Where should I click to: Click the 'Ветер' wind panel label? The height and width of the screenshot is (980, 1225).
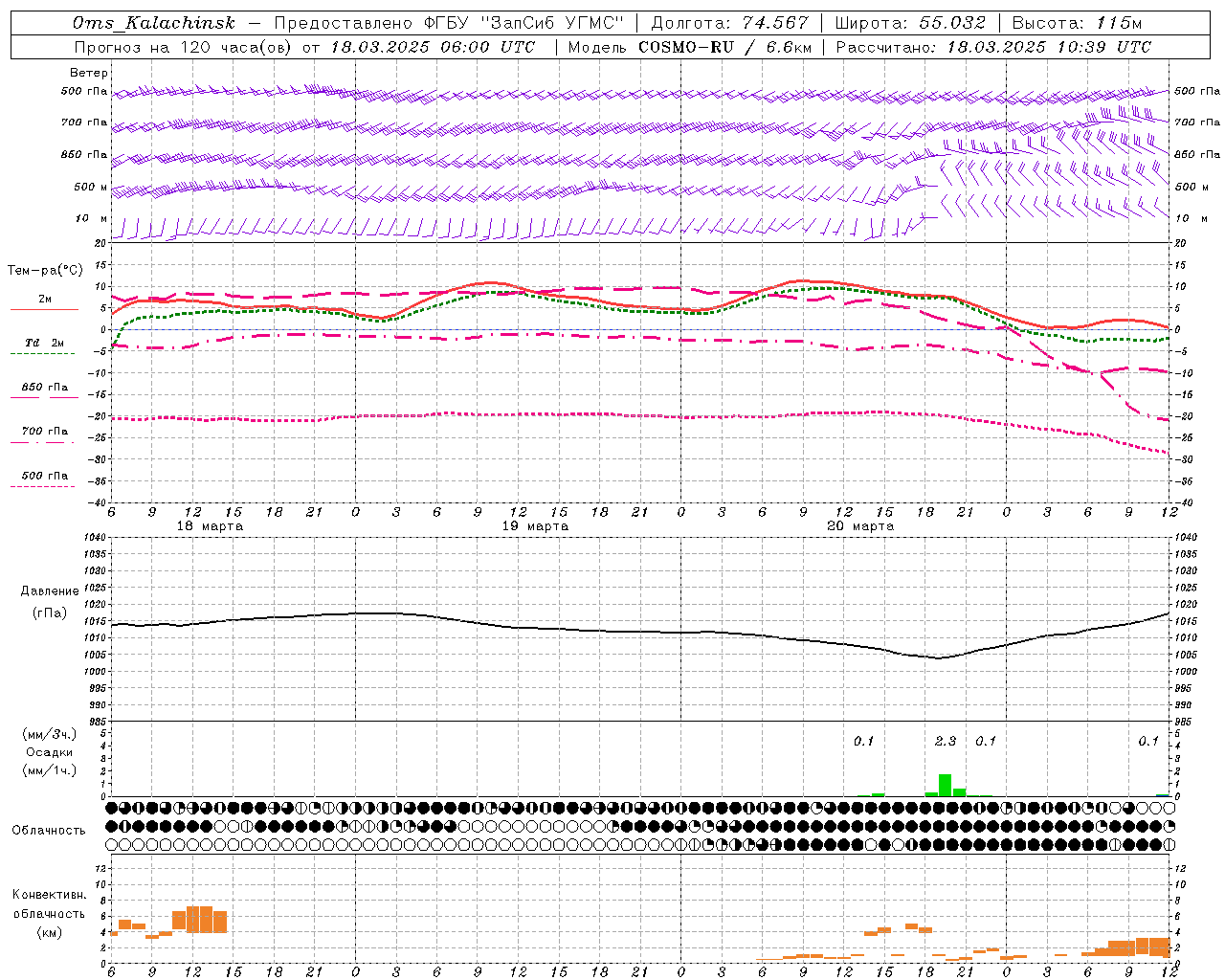(x=89, y=73)
